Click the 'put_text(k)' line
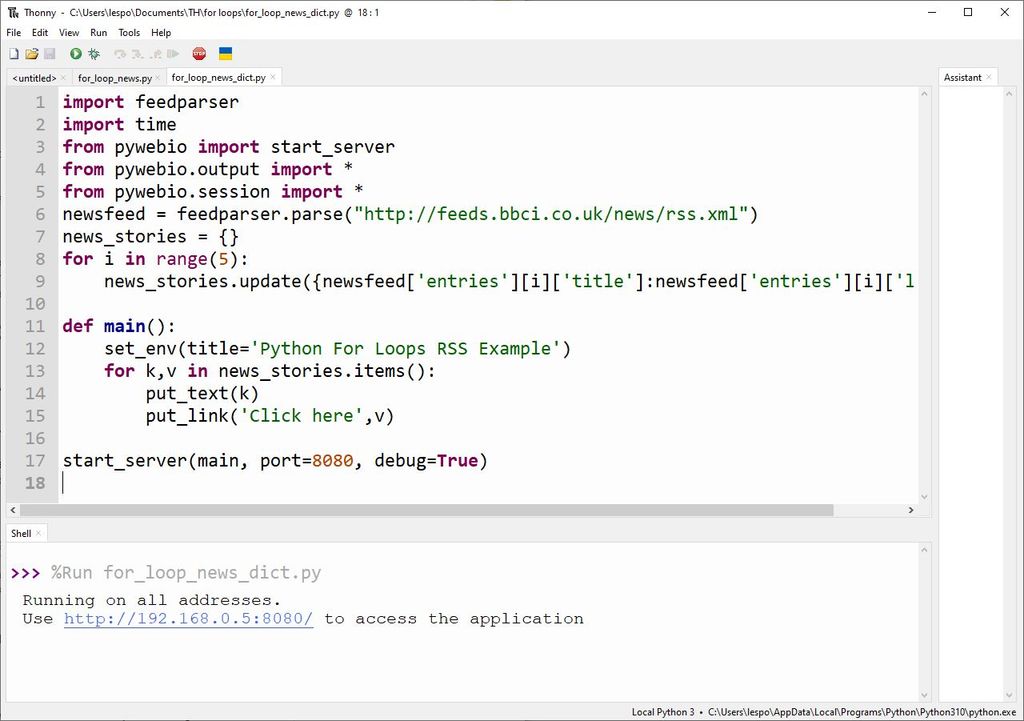1024x721 pixels. click(202, 393)
